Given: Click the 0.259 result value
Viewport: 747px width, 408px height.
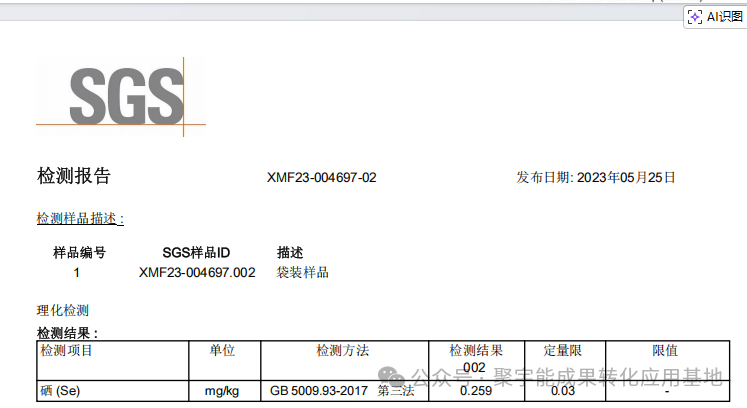Looking at the screenshot, I should pyautogui.click(x=477, y=391).
